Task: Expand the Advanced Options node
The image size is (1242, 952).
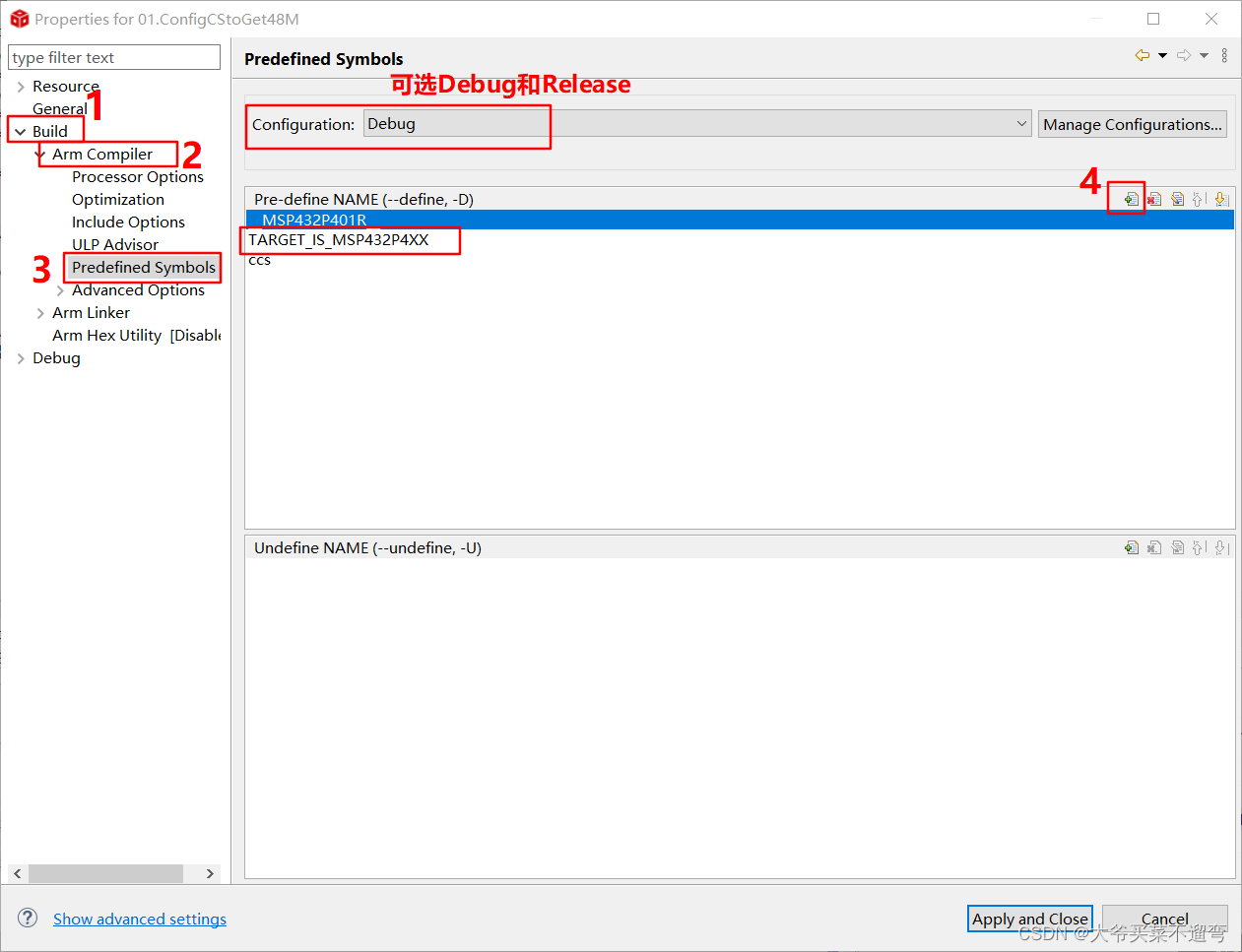Action: click(x=60, y=290)
